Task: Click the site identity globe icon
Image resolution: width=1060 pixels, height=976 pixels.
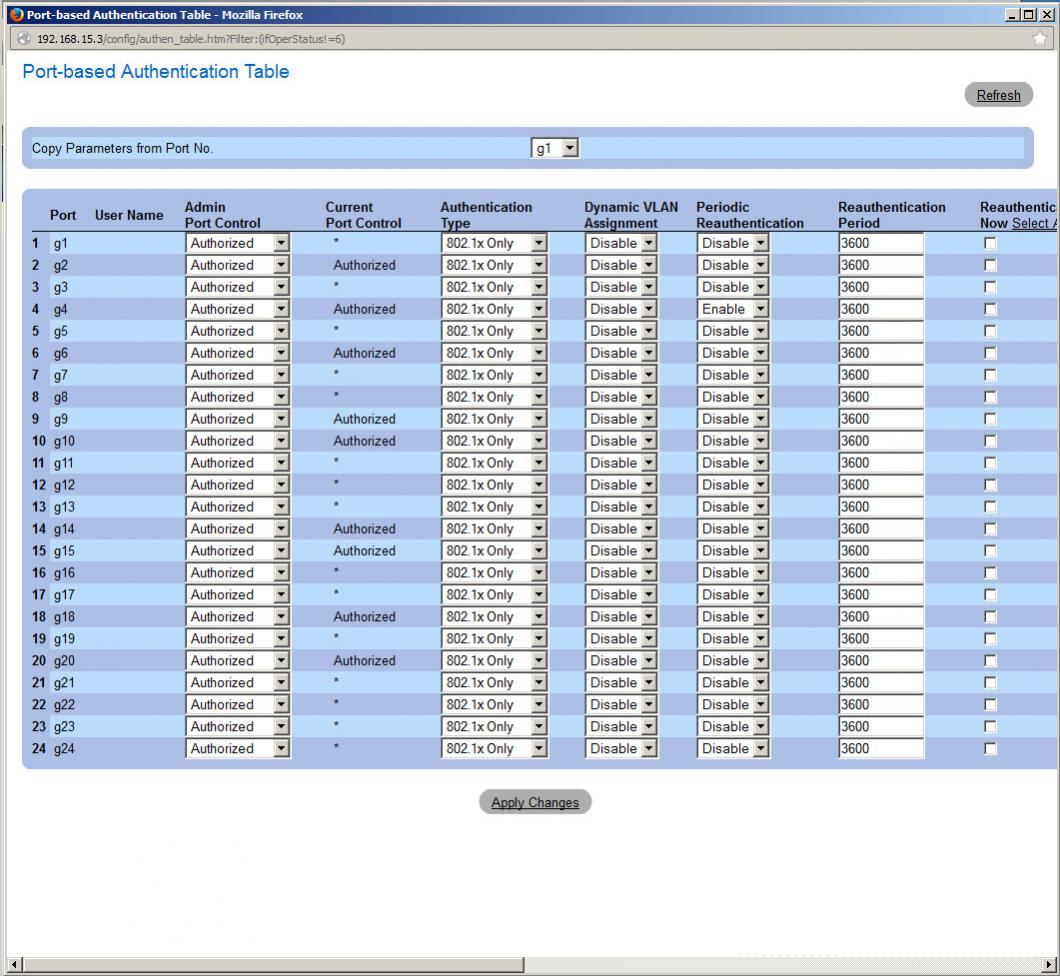Action: pos(24,39)
